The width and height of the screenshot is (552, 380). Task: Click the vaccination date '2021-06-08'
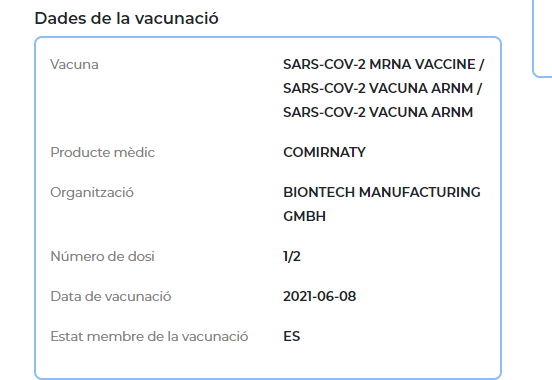tap(320, 297)
